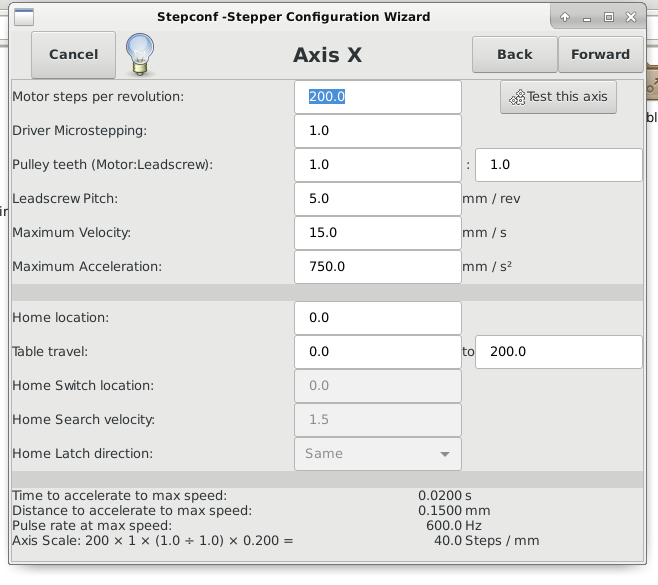
Task: Maximize the Stepconf wizard window
Action: [608, 17]
